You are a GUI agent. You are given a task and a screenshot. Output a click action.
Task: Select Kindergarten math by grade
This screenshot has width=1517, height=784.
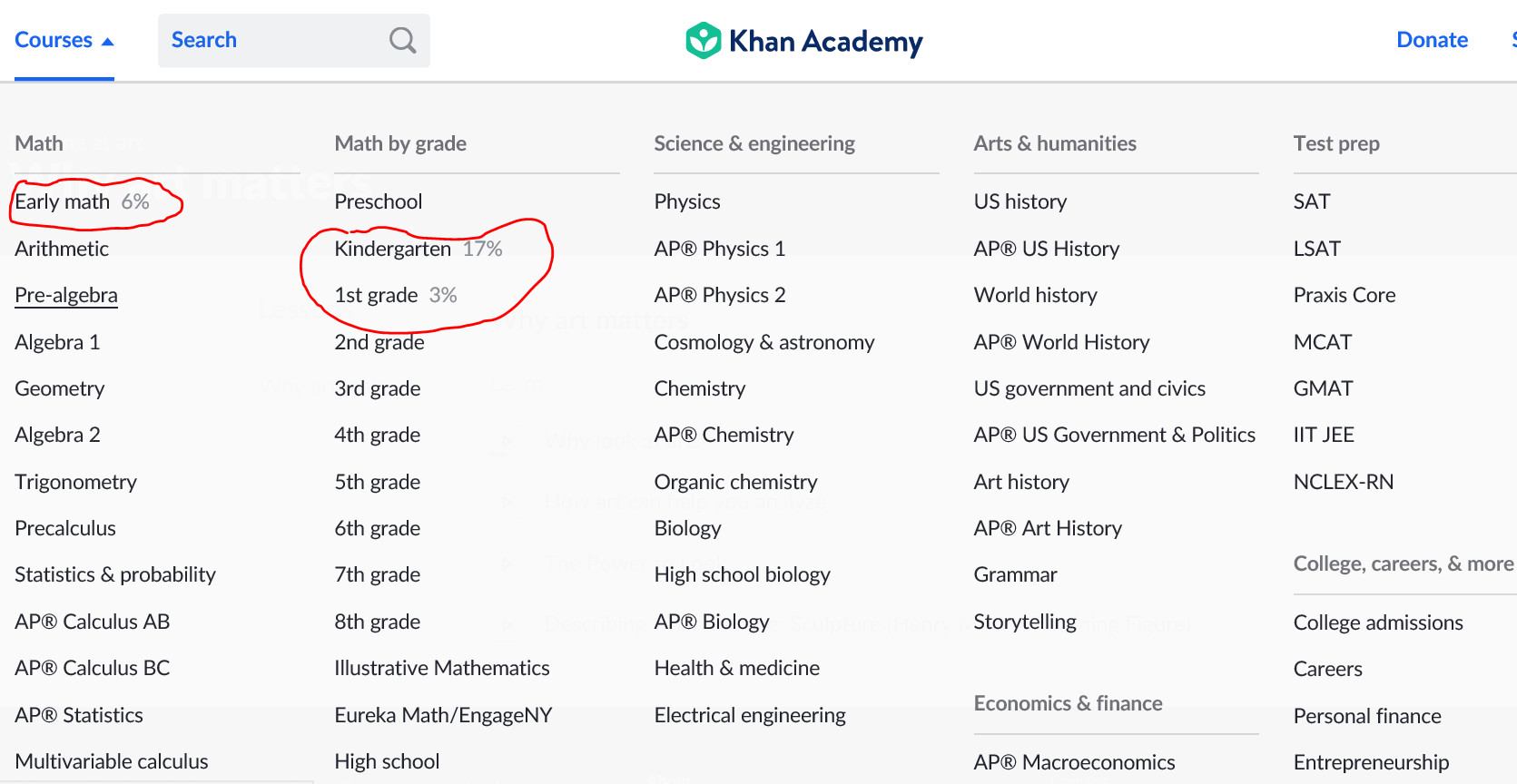(392, 249)
